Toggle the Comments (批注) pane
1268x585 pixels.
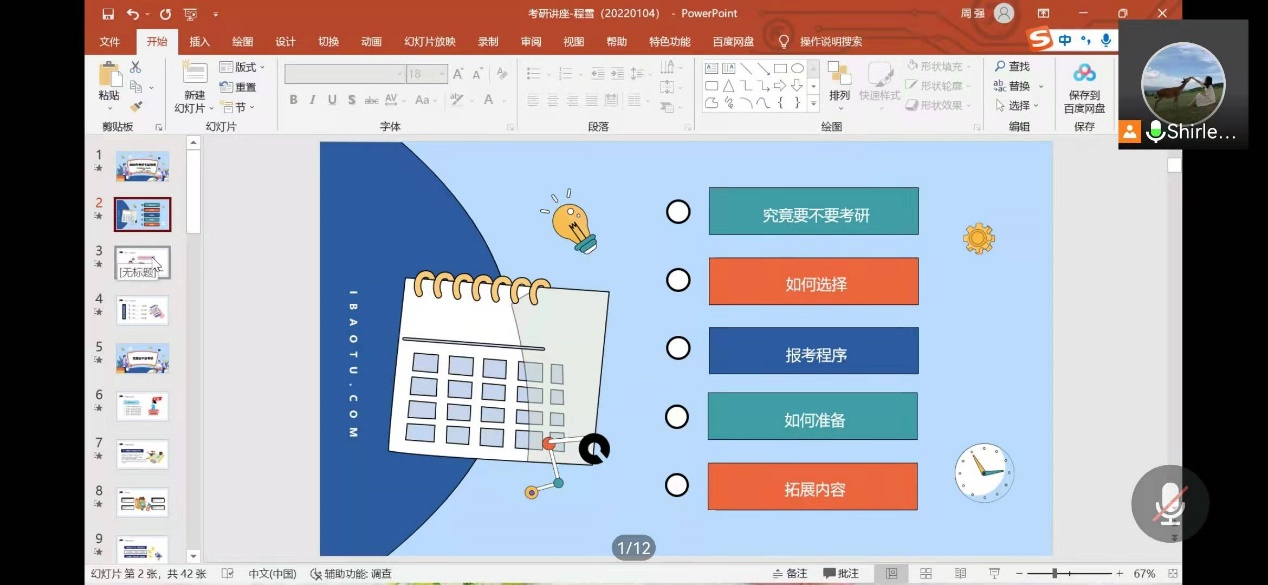tap(841, 574)
